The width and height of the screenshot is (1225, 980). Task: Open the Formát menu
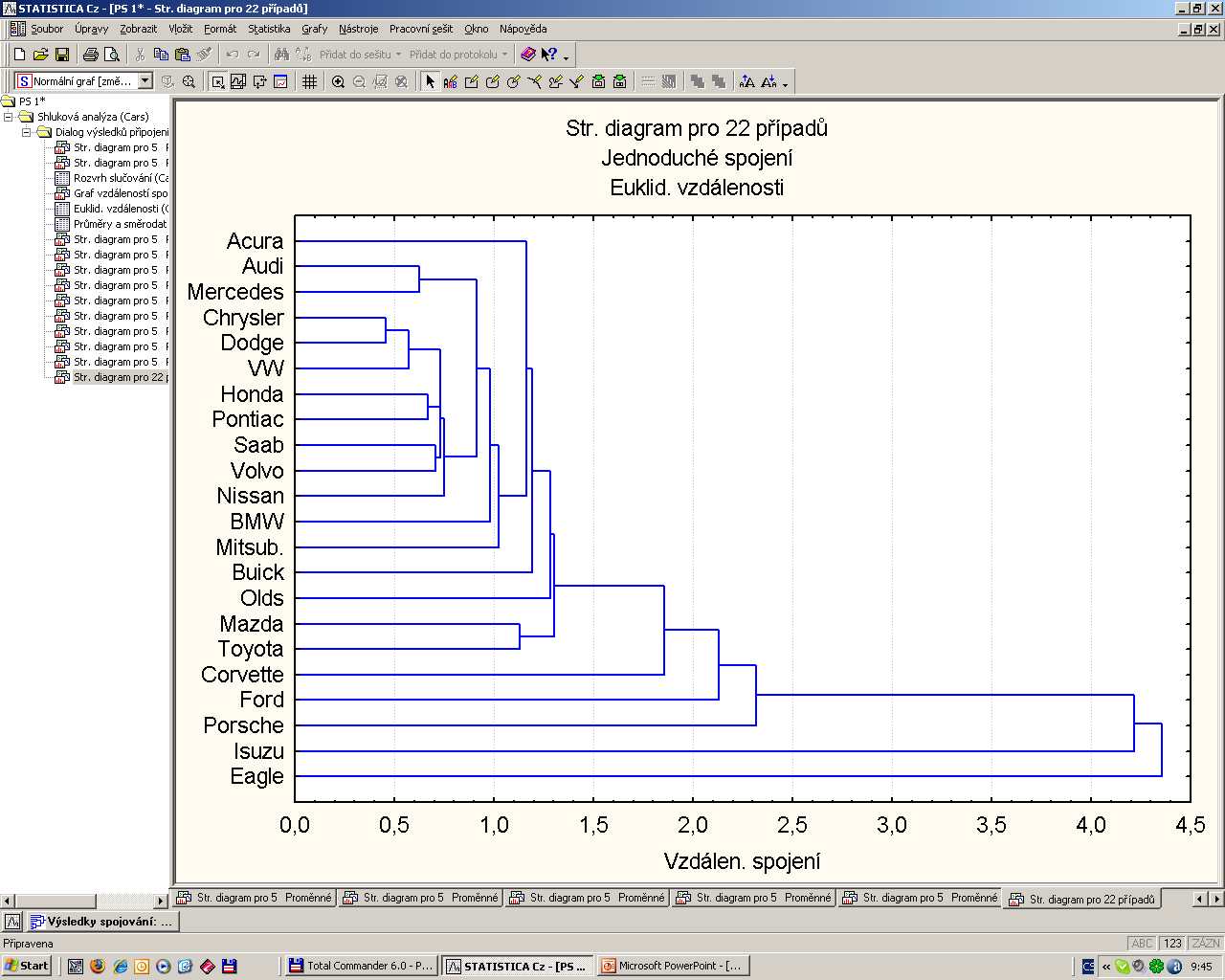pos(220,29)
